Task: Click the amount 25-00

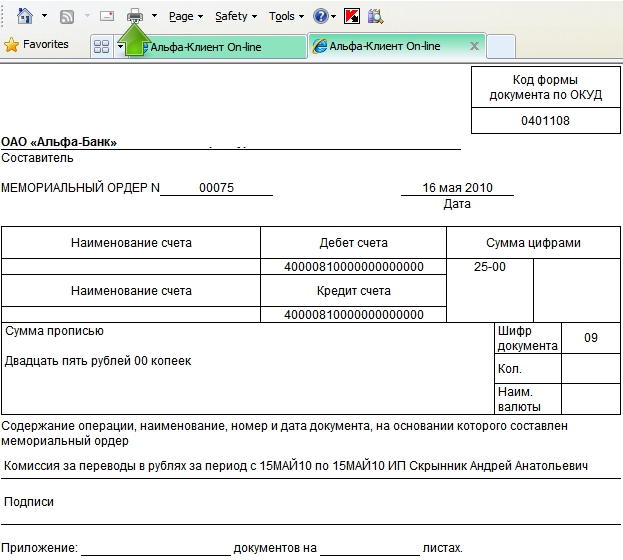Action: click(x=490, y=267)
